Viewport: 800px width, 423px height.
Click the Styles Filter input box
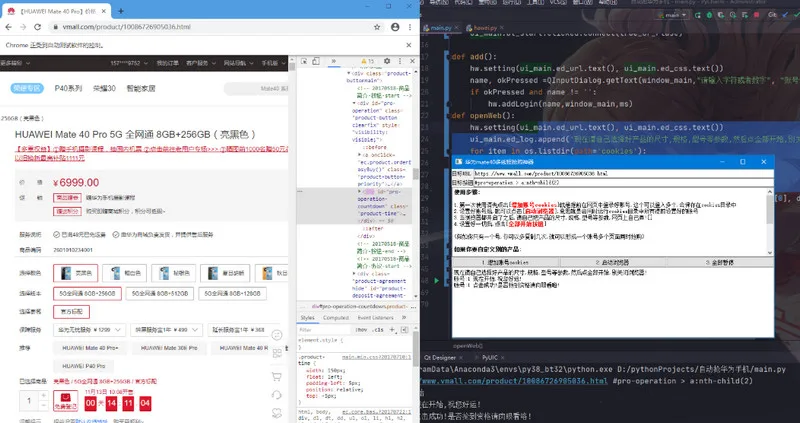coord(324,330)
